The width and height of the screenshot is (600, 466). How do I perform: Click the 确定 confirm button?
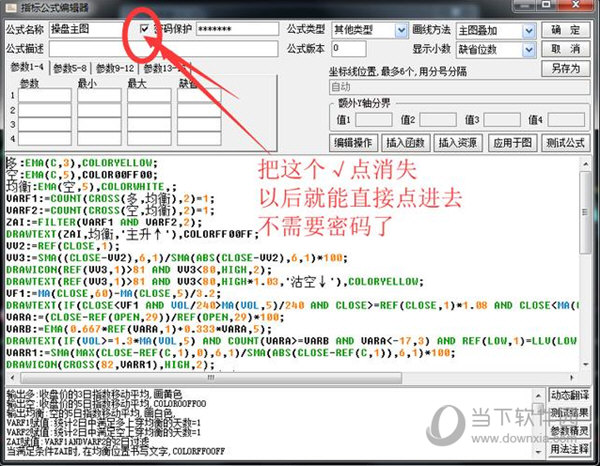click(565, 30)
